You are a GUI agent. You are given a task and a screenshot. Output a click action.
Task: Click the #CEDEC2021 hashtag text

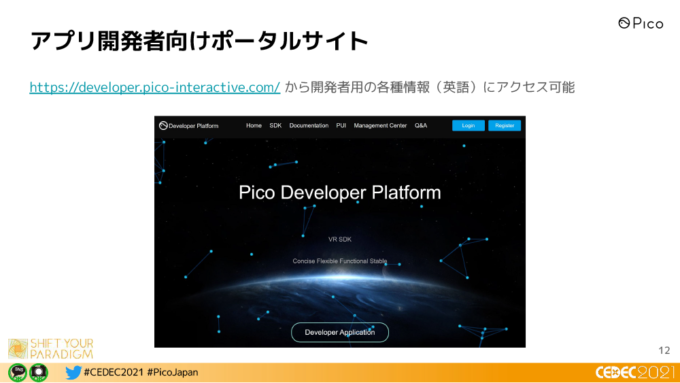(113, 372)
